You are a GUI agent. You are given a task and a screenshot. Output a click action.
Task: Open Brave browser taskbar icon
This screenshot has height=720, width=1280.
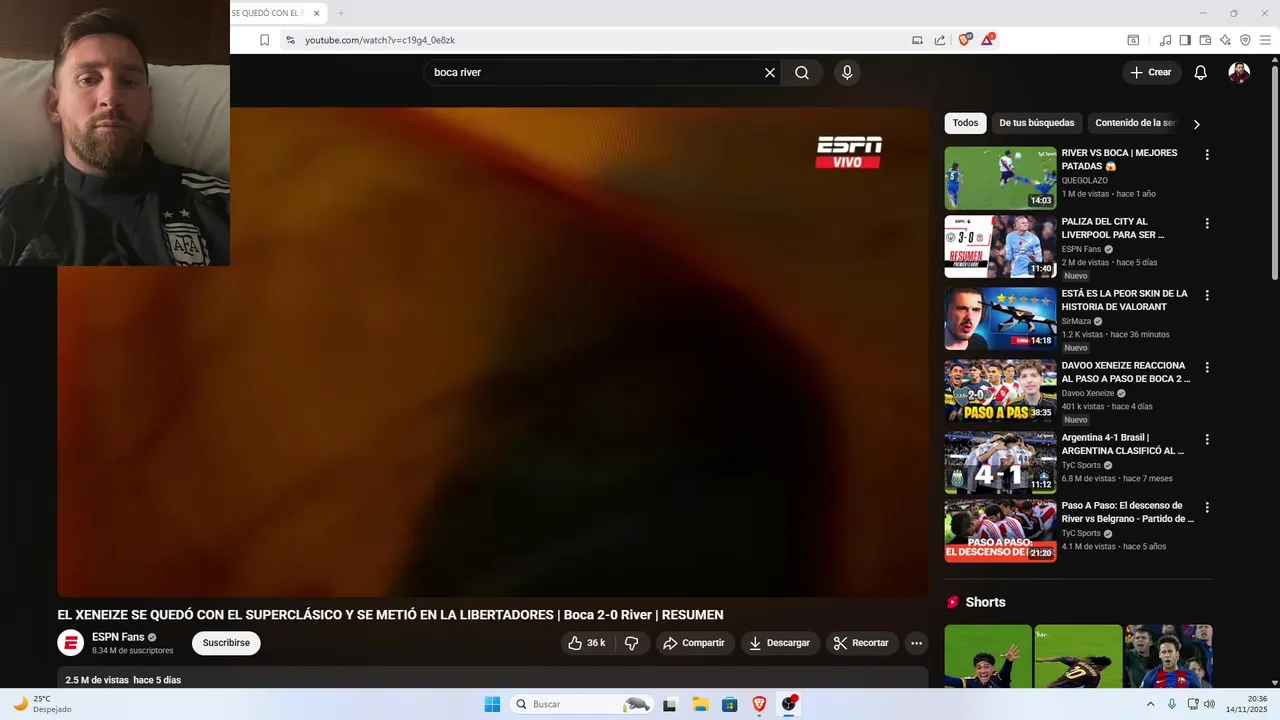click(759, 704)
